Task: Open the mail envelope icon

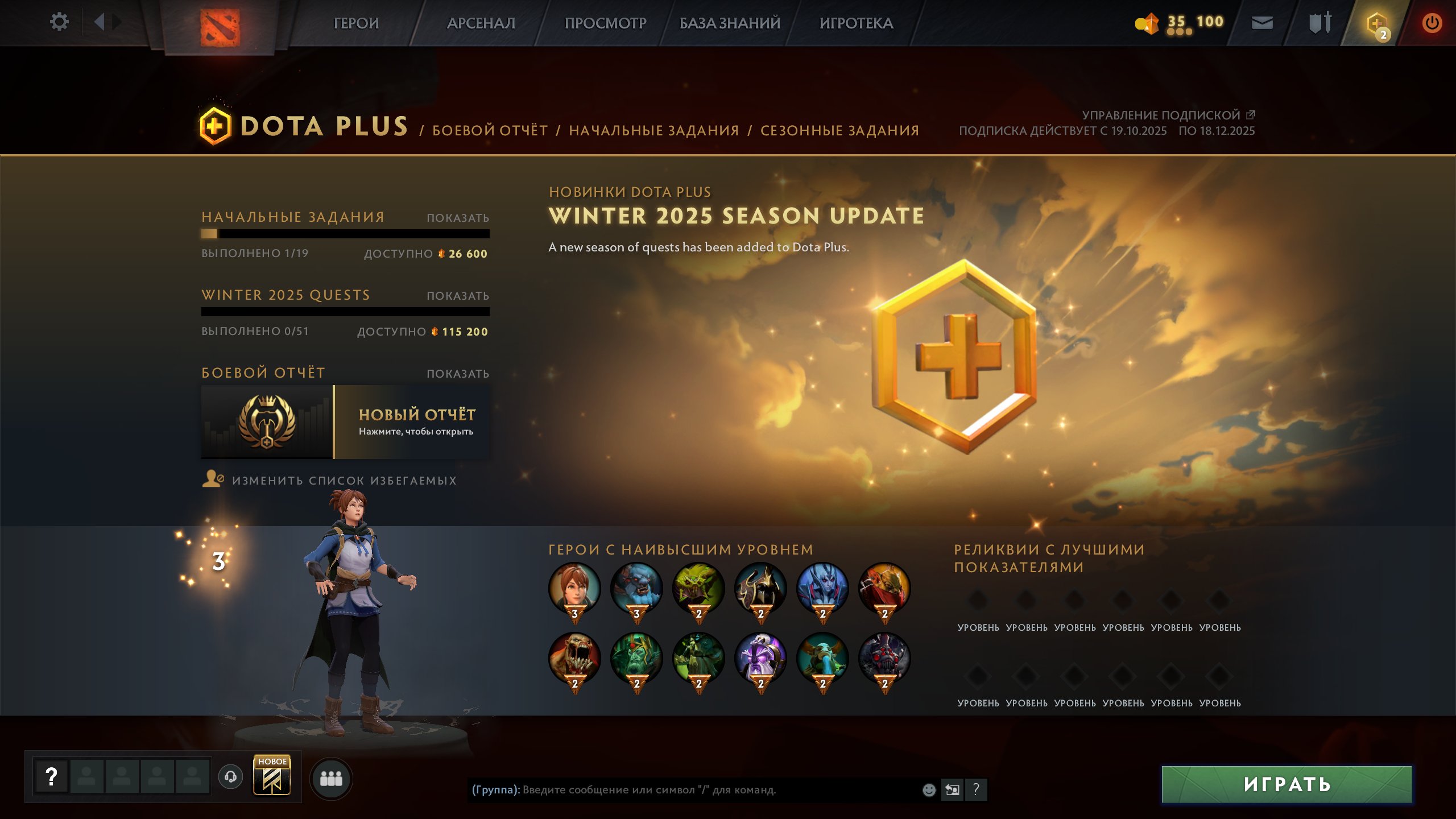Action: [x=1262, y=23]
